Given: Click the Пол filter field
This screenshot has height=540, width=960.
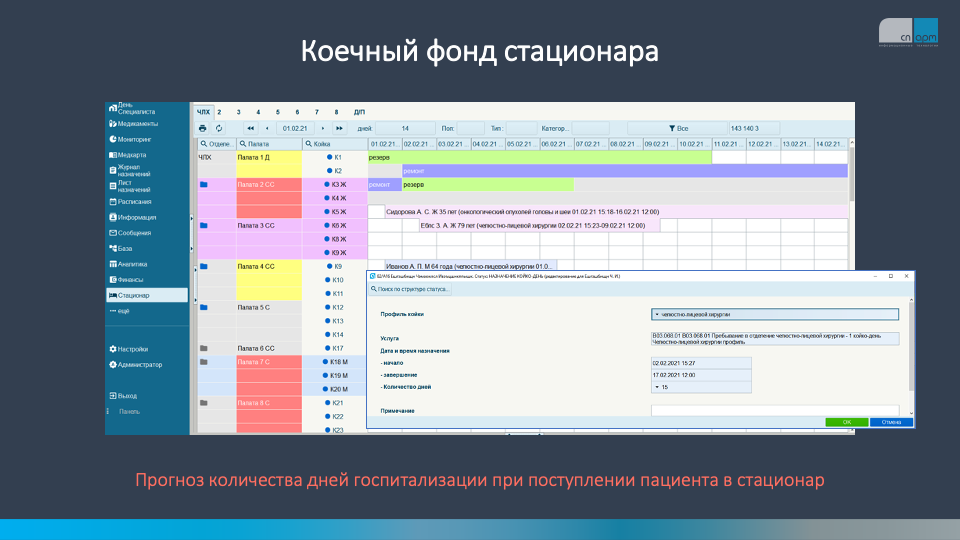Looking at the screenshot, I should 470,129.
